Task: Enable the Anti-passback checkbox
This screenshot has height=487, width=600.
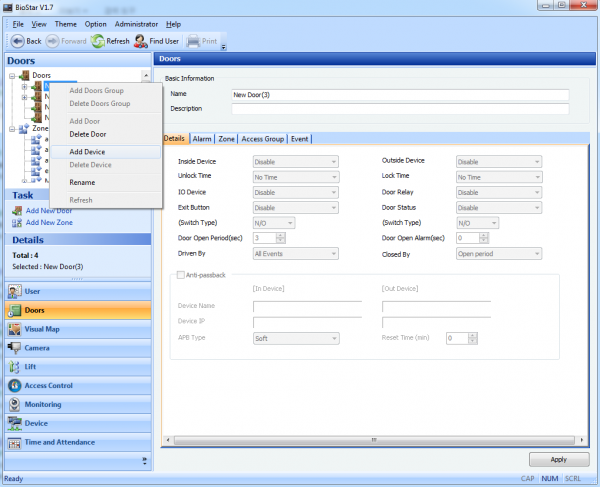Action: point(180,275)
